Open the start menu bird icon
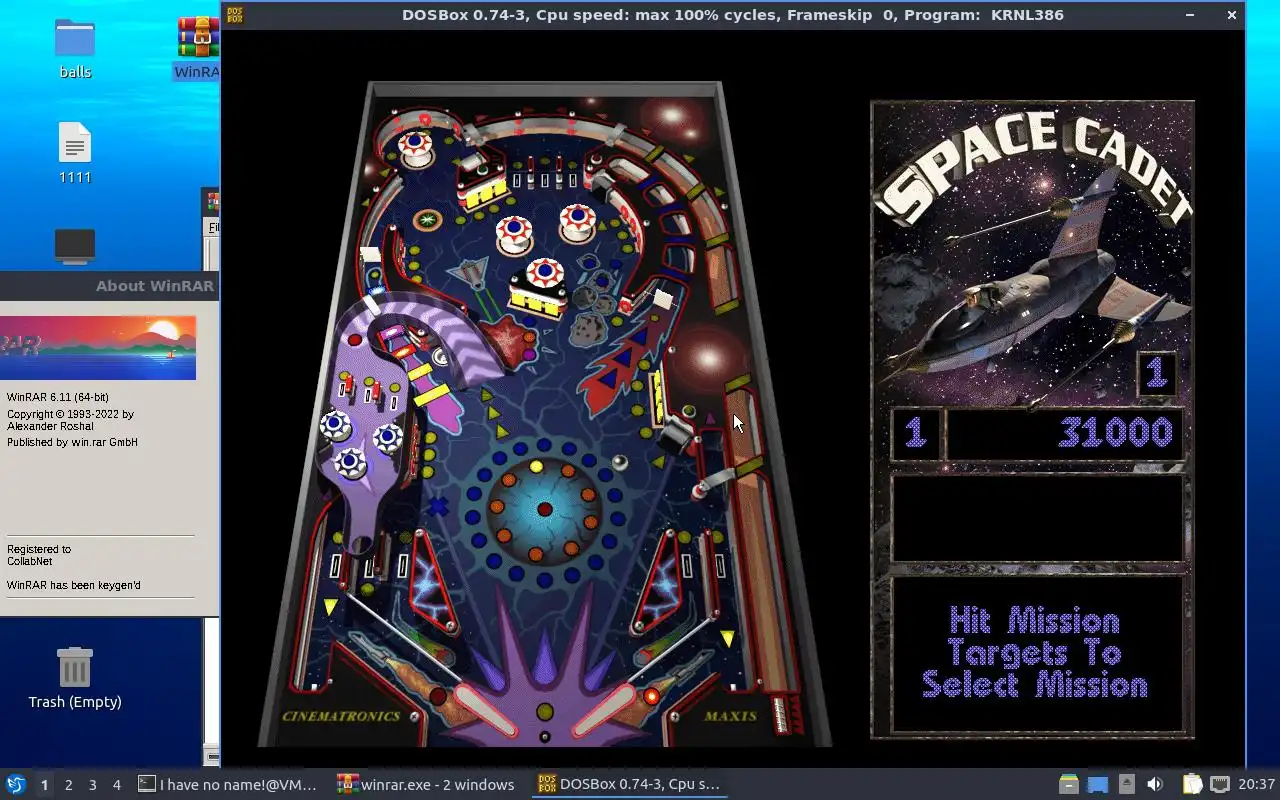The image size is (1280, 800). pos(16,785)
